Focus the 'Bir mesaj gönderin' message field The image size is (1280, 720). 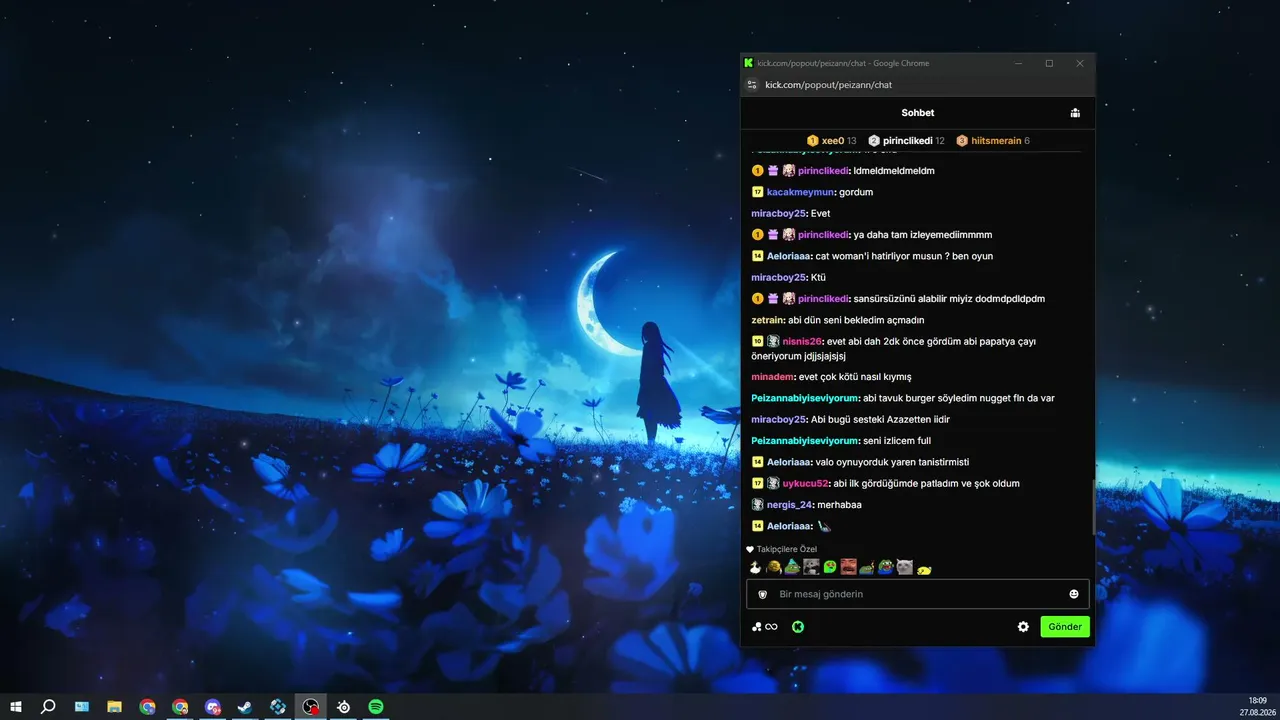(x=917, y=594)
